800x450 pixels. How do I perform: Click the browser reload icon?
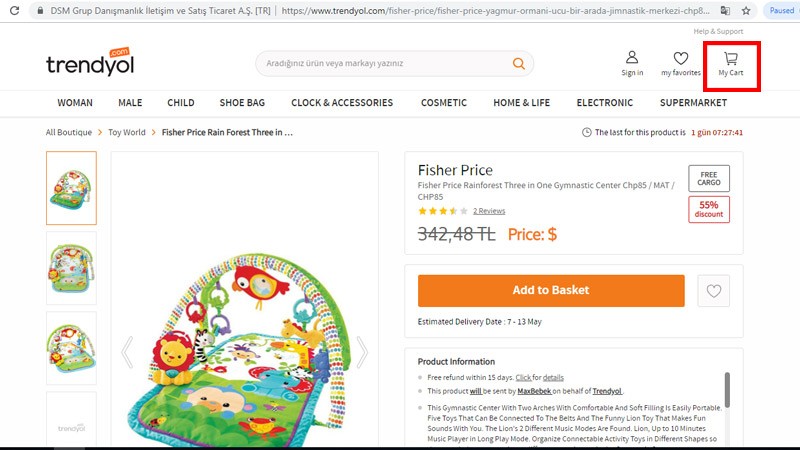coord(14,10)
